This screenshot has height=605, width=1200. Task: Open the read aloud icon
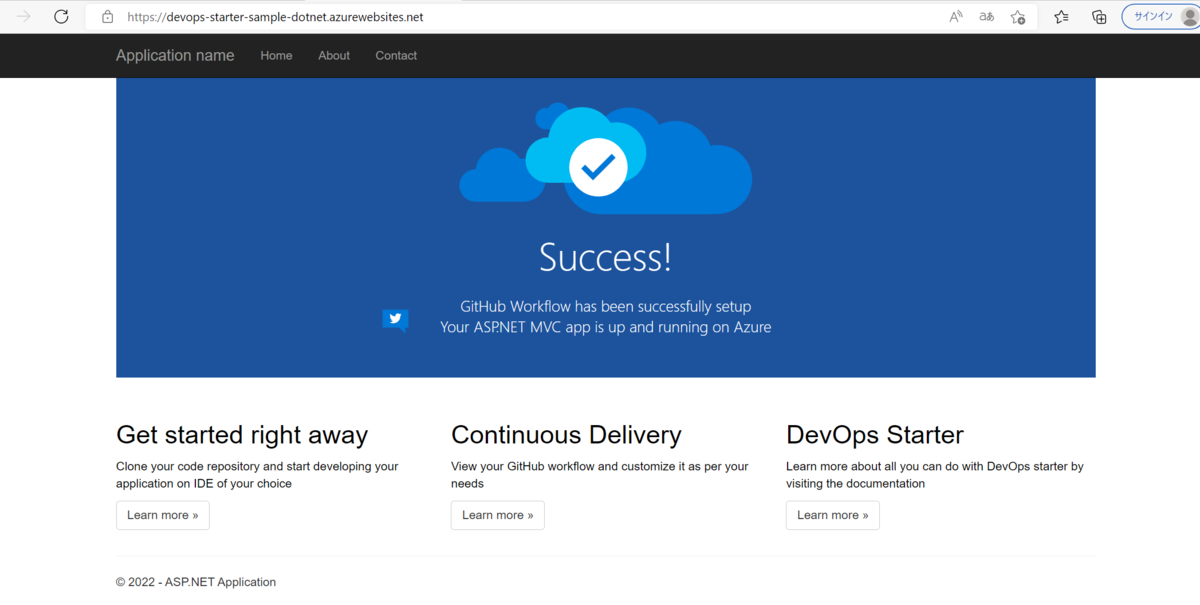click(x=956, y=17)
